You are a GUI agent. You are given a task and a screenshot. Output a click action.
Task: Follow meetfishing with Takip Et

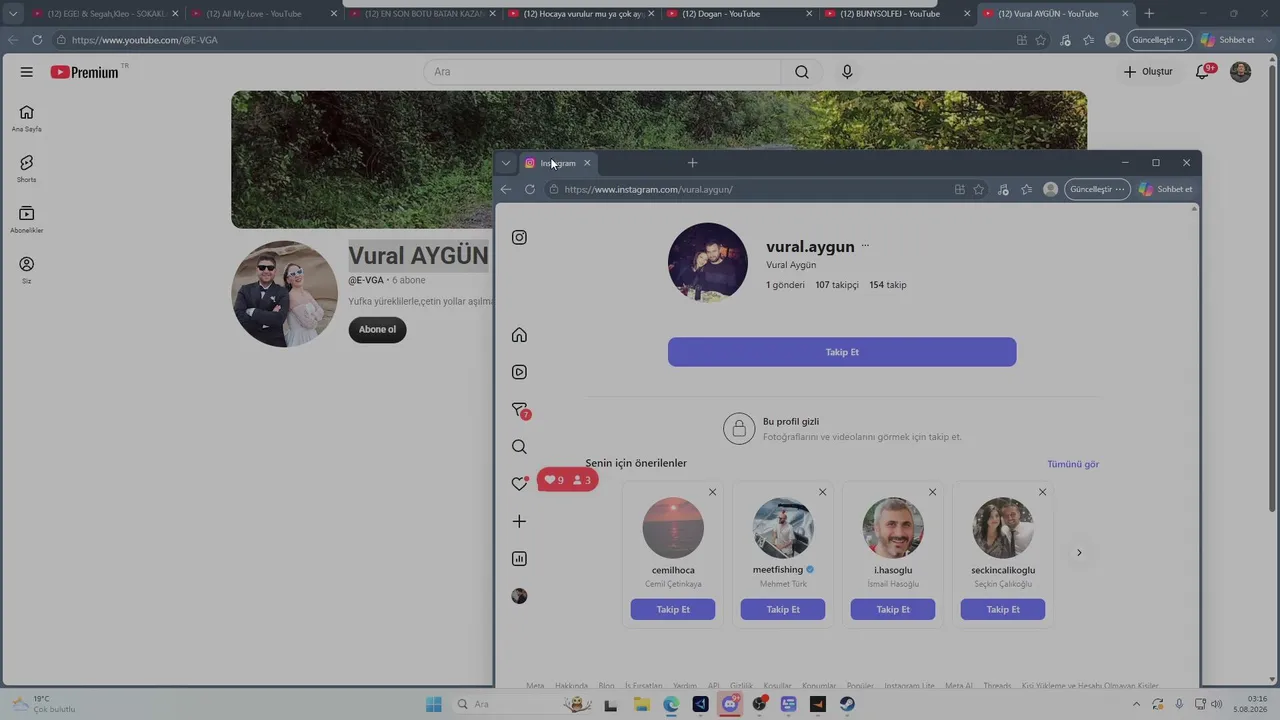coord(783,610)
